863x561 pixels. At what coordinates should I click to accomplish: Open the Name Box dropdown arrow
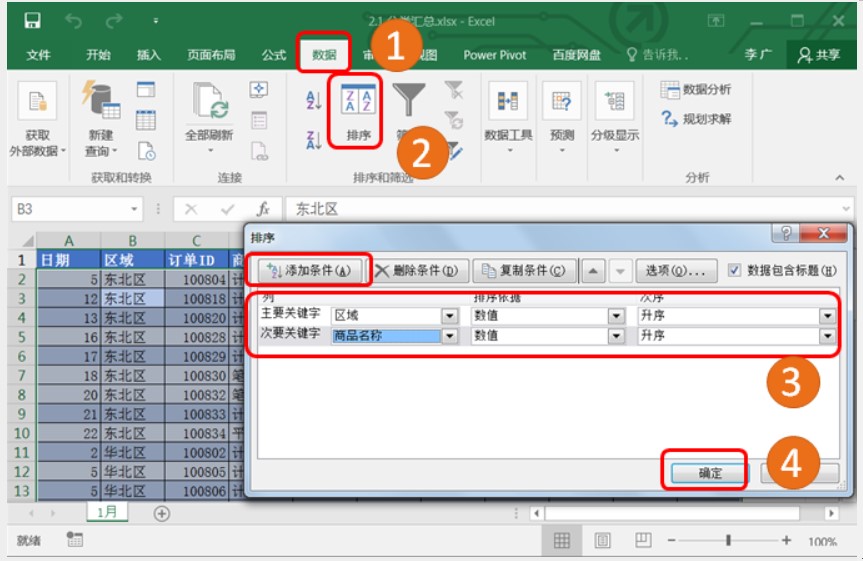pos(134,209)
